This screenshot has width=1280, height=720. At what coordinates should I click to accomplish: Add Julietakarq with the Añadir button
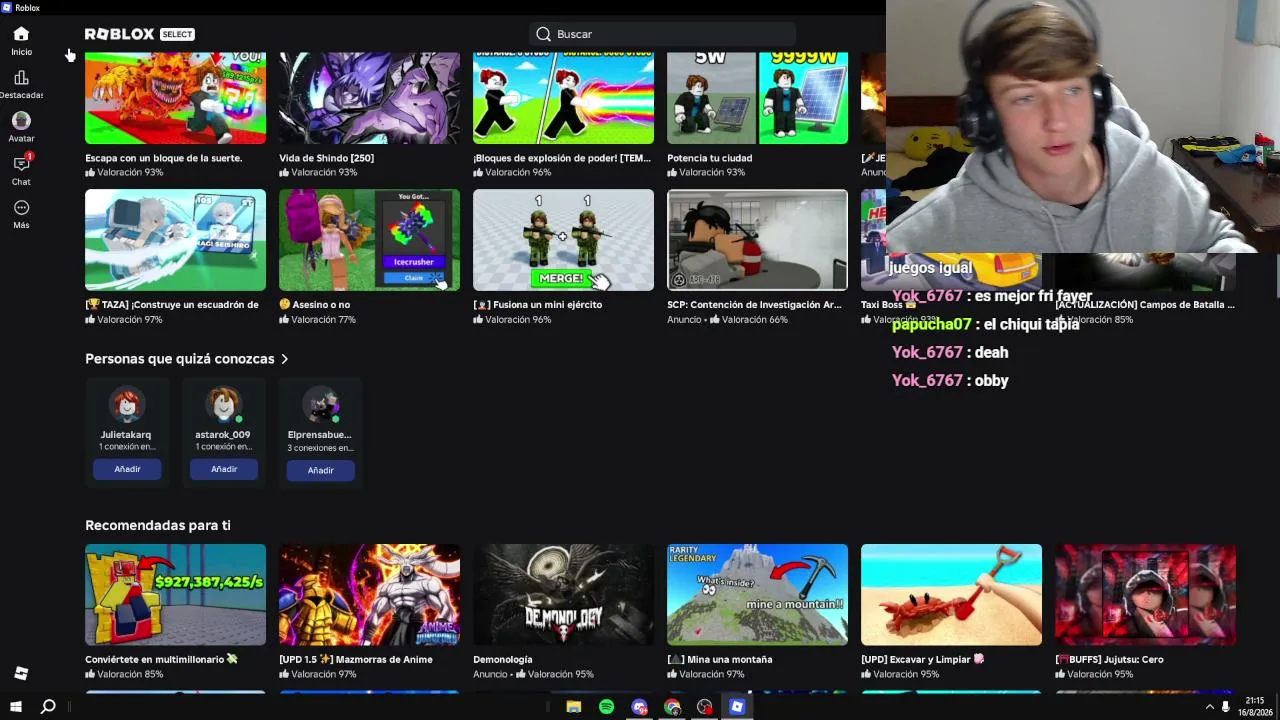point(127,469)
